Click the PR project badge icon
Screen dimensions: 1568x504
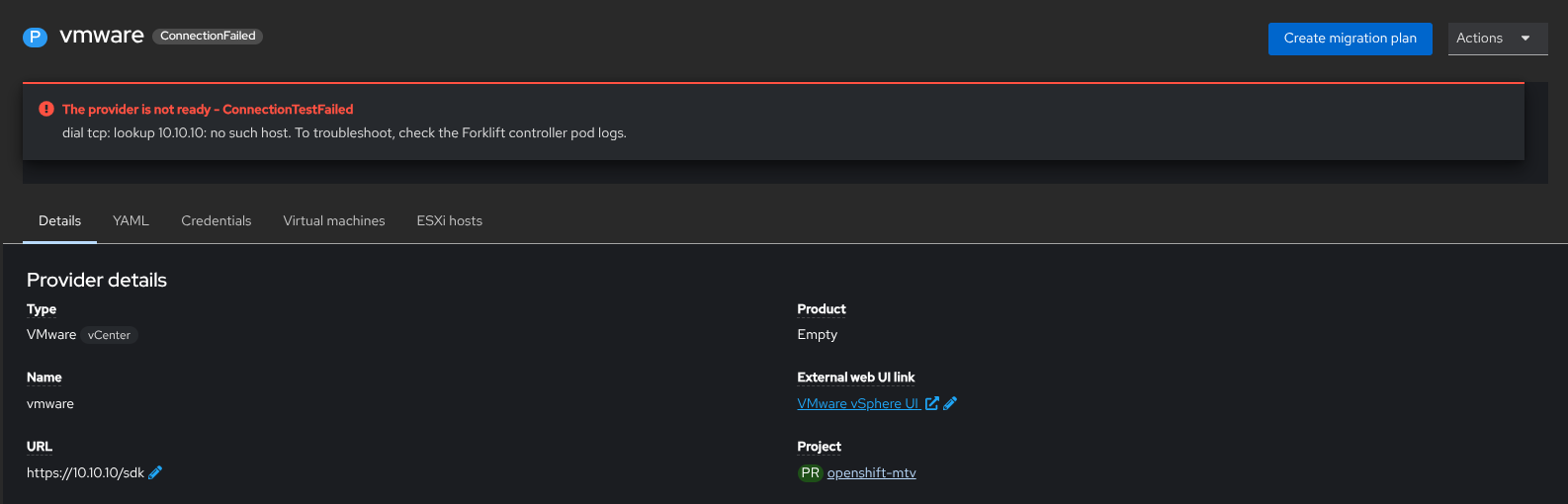810,472
